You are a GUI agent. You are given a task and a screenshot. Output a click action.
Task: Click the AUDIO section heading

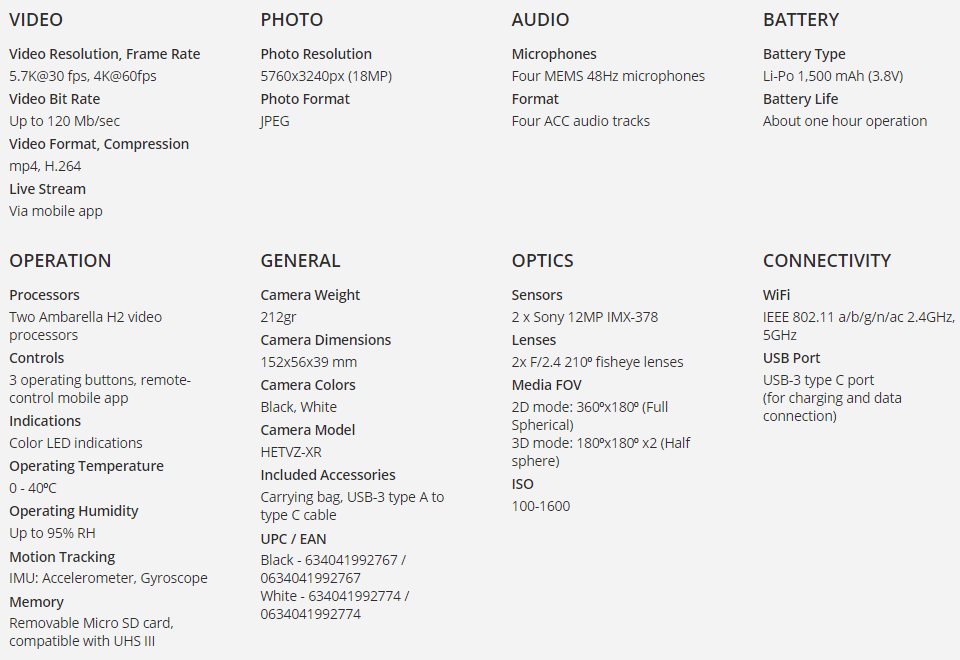point(540,20)
